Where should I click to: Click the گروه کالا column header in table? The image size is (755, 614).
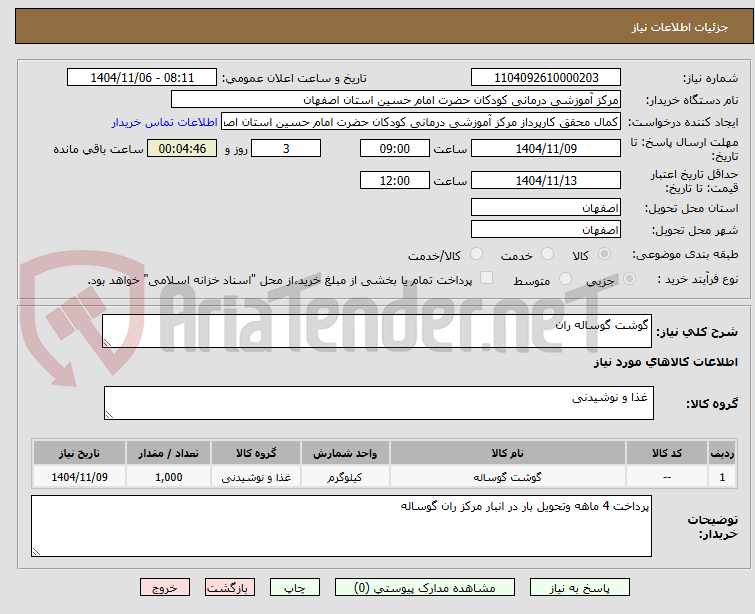point(256,453)
